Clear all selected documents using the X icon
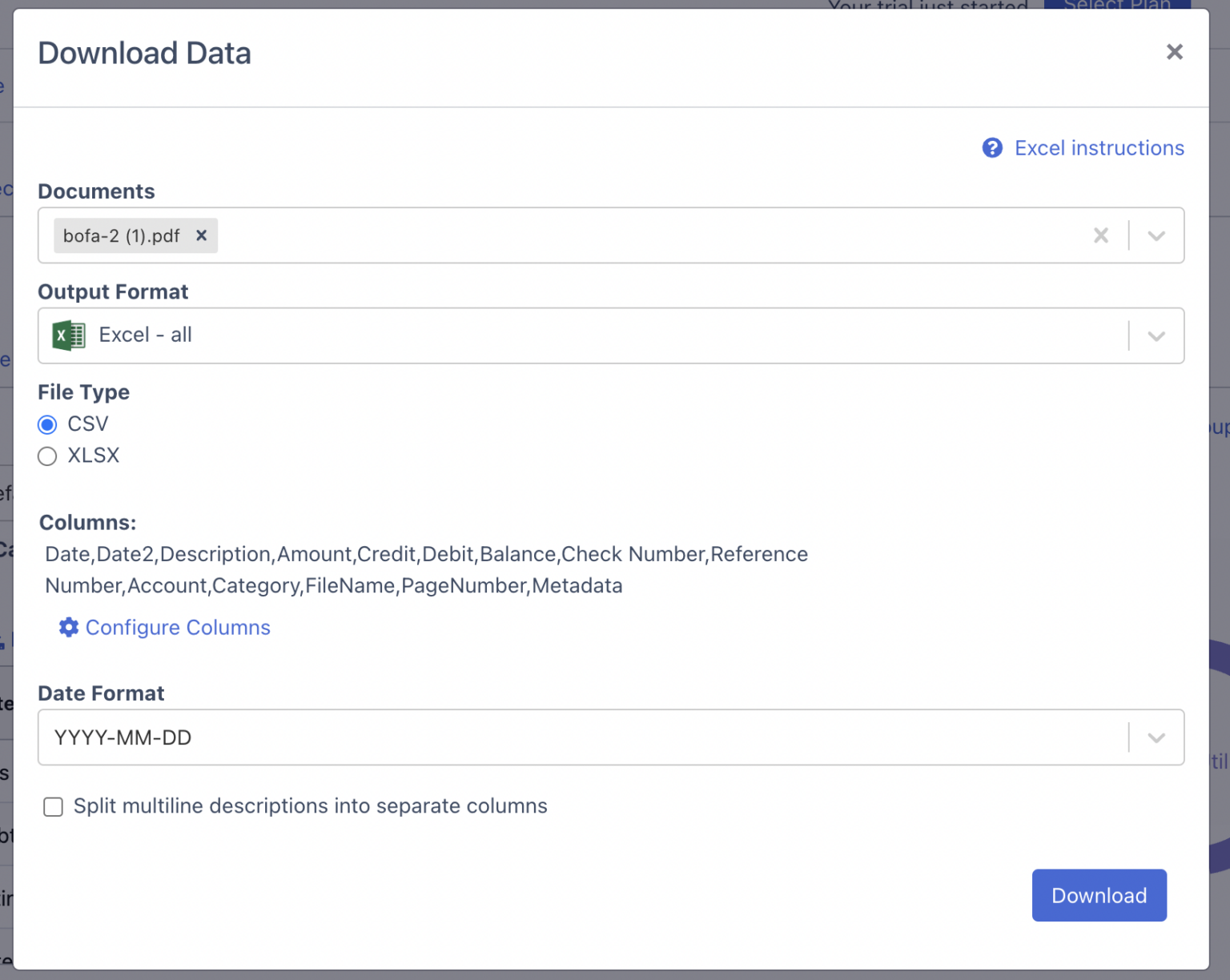 coord(1100,235)
